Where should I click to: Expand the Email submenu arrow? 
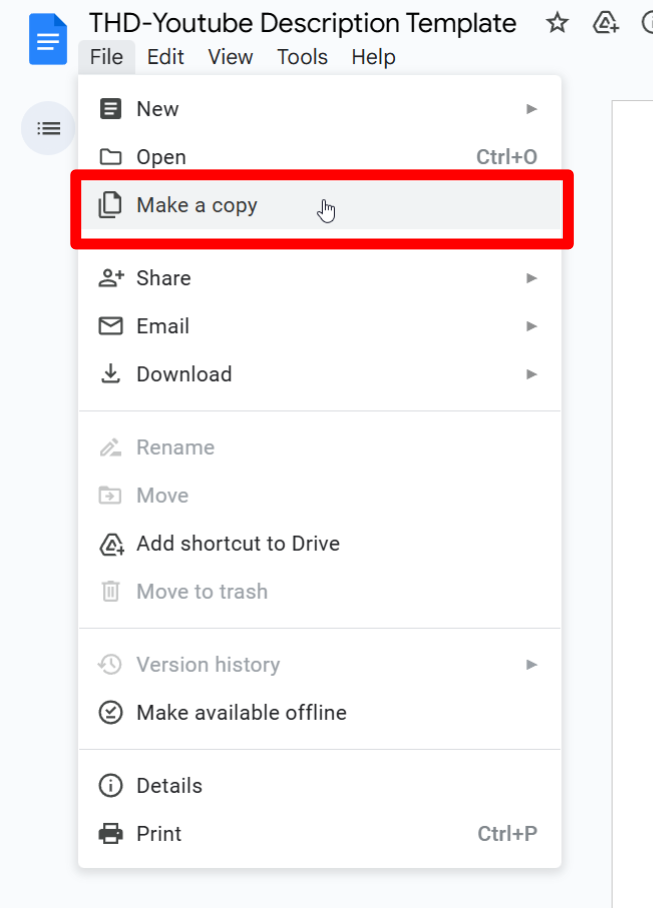(532, 326)
